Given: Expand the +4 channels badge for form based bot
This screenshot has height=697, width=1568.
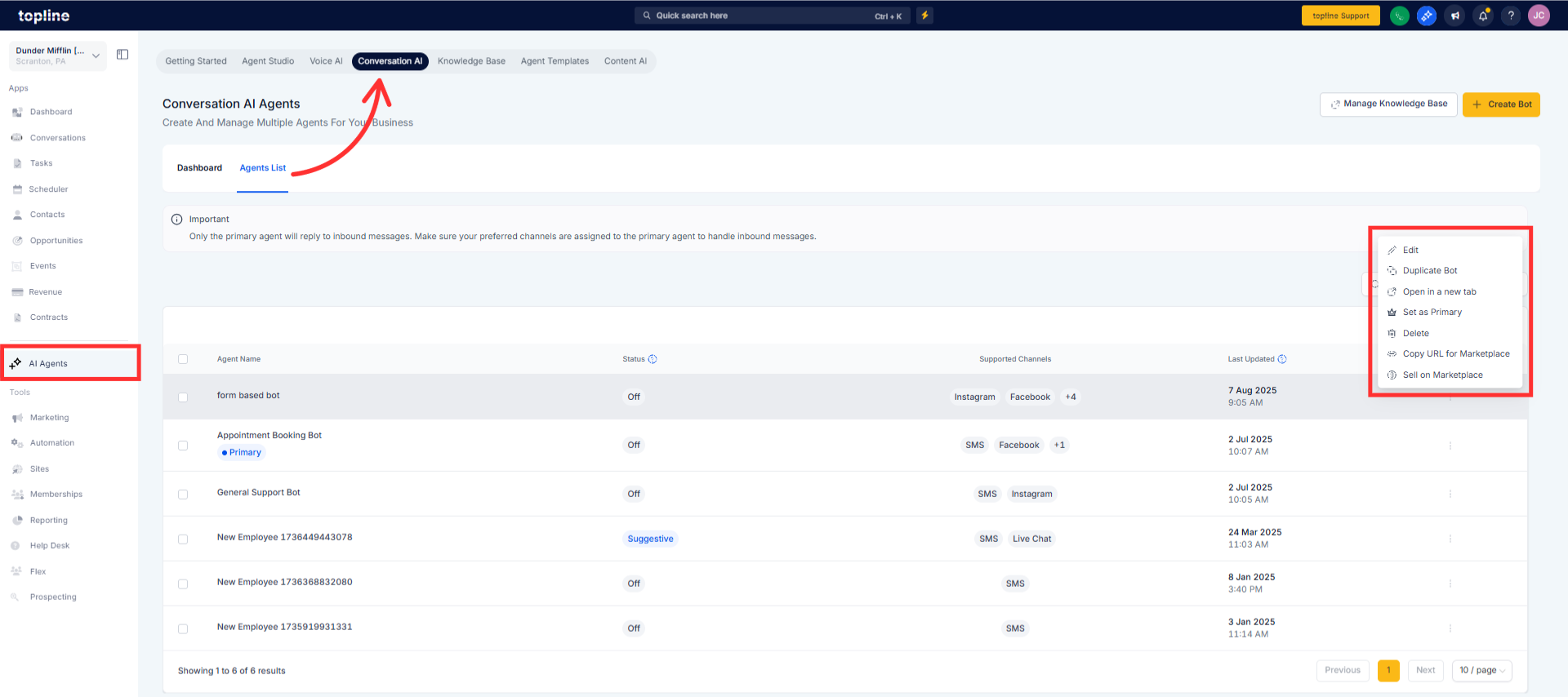Looking at the screenshot, I should tap(1071, 397).
